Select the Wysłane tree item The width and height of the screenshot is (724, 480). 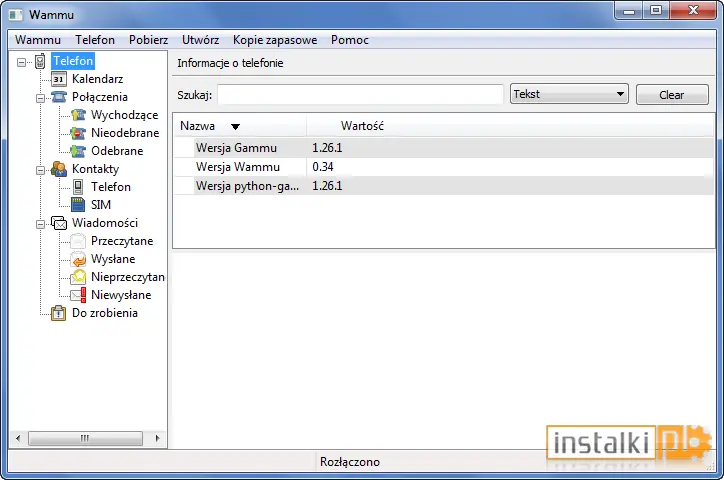click(x=113, y=259)
